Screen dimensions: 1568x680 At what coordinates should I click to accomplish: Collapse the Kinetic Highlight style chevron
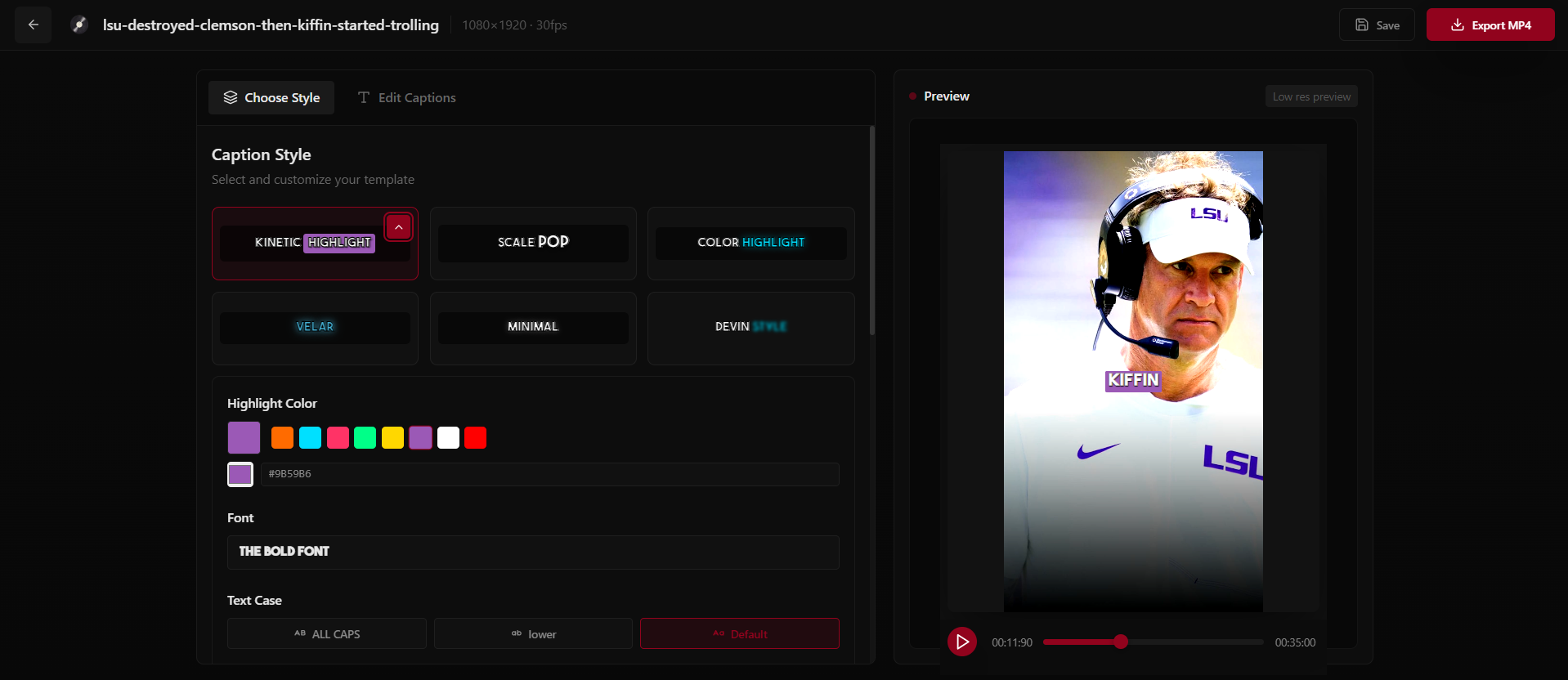coord(398,227)
